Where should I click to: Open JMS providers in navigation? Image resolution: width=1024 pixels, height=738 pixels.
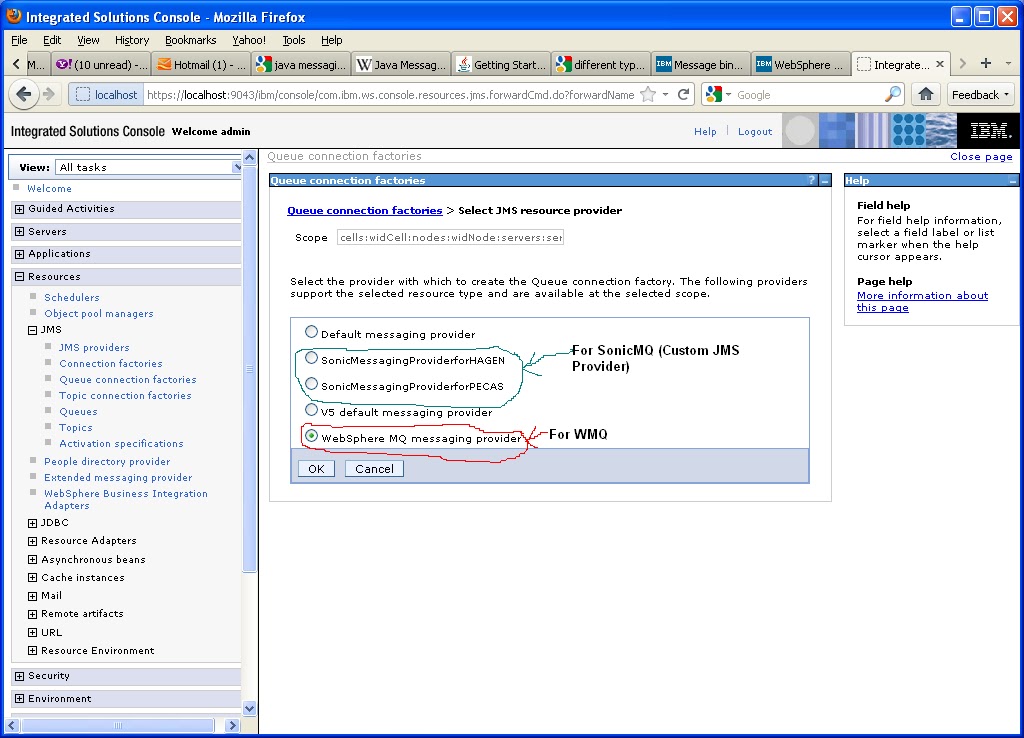coord(94,347)
